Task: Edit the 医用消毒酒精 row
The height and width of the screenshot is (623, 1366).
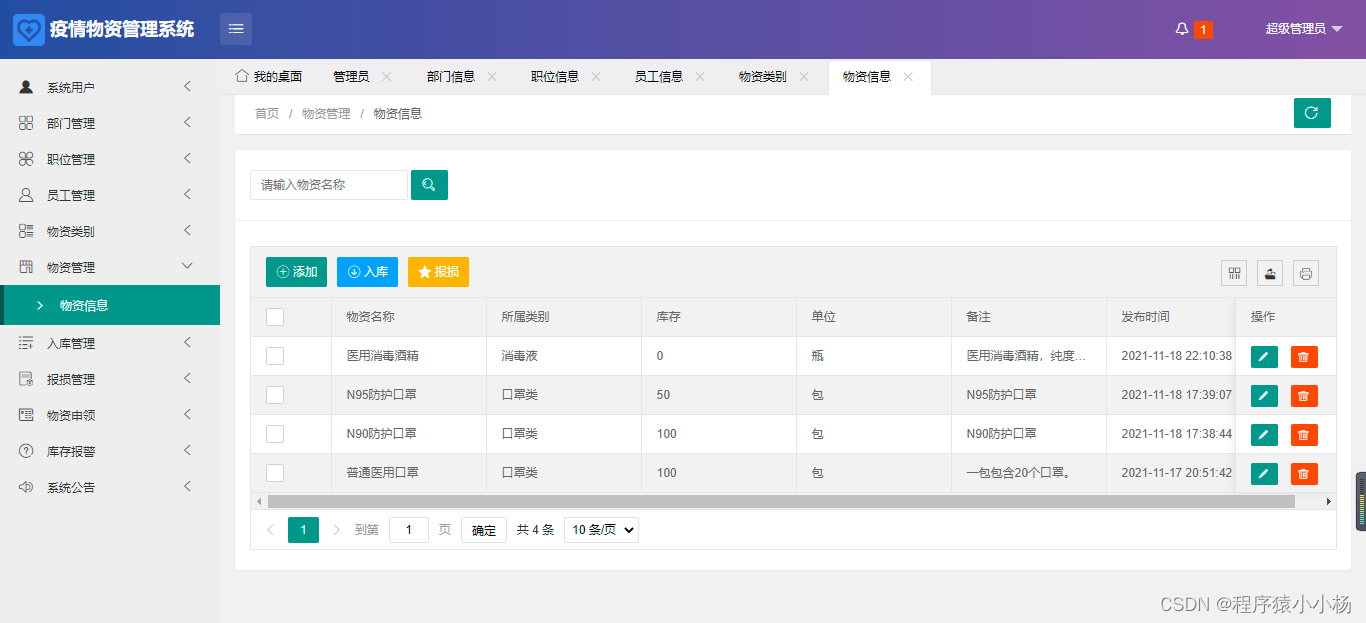Action: [x=1264, y=357]
